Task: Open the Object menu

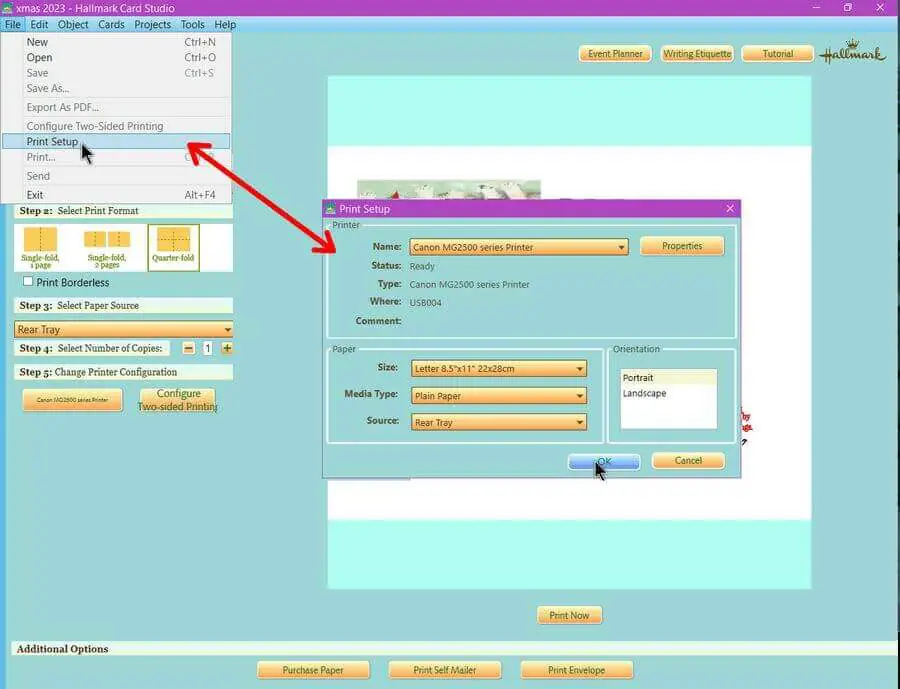Action: click(73, 25)
